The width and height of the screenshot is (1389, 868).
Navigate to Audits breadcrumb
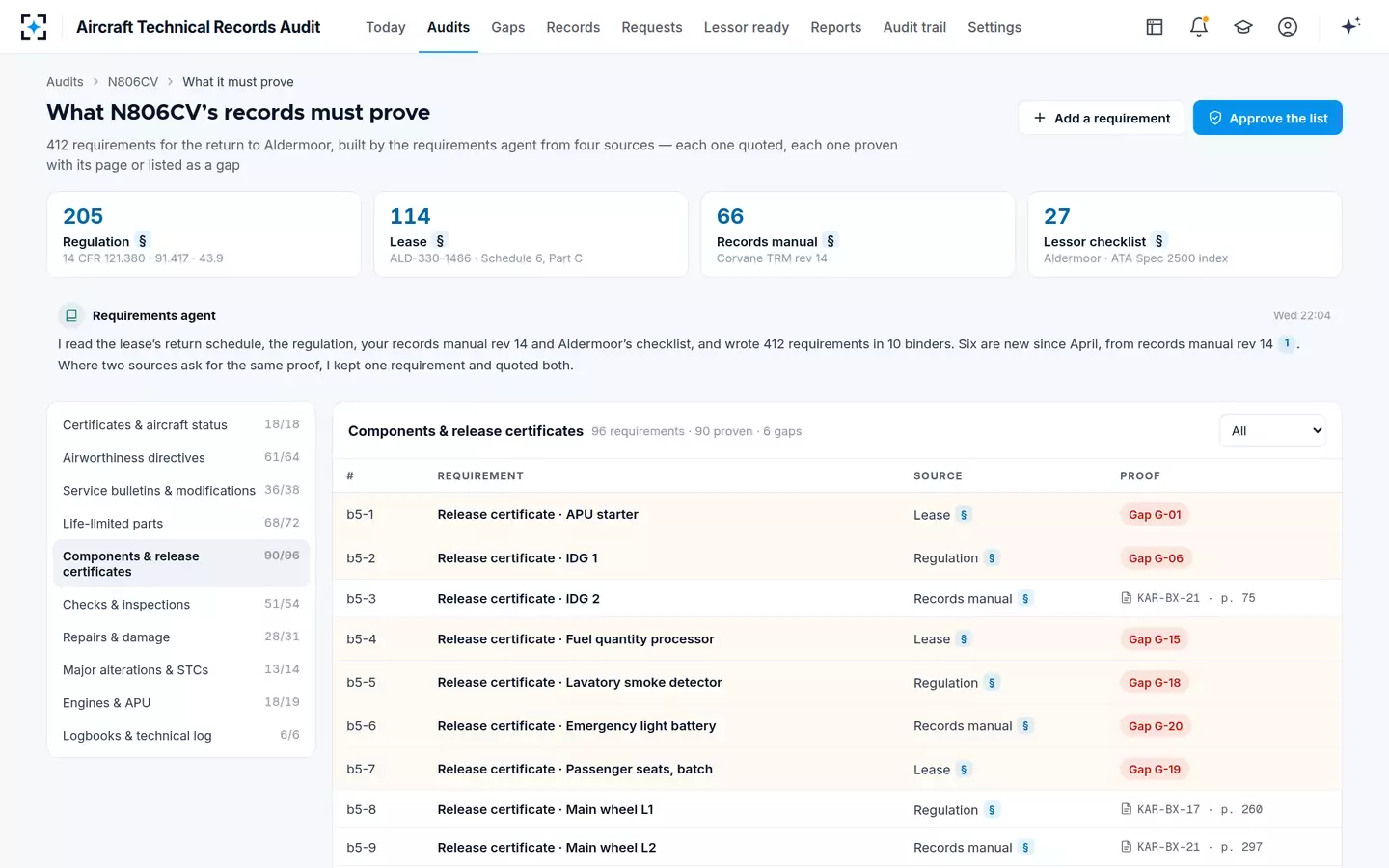[65, 82]
